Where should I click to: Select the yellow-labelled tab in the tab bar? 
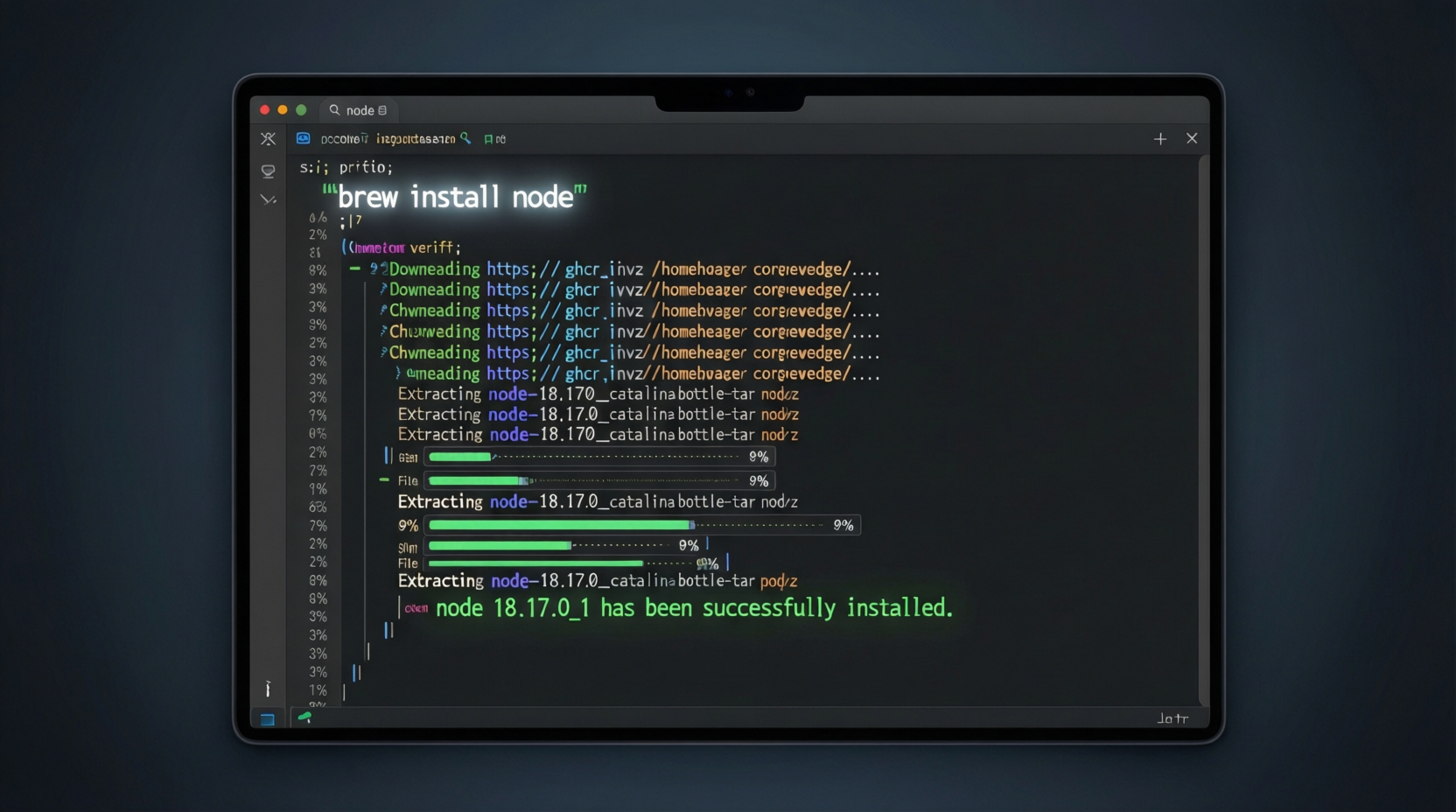pyautogui.click(x=416, y=139)
